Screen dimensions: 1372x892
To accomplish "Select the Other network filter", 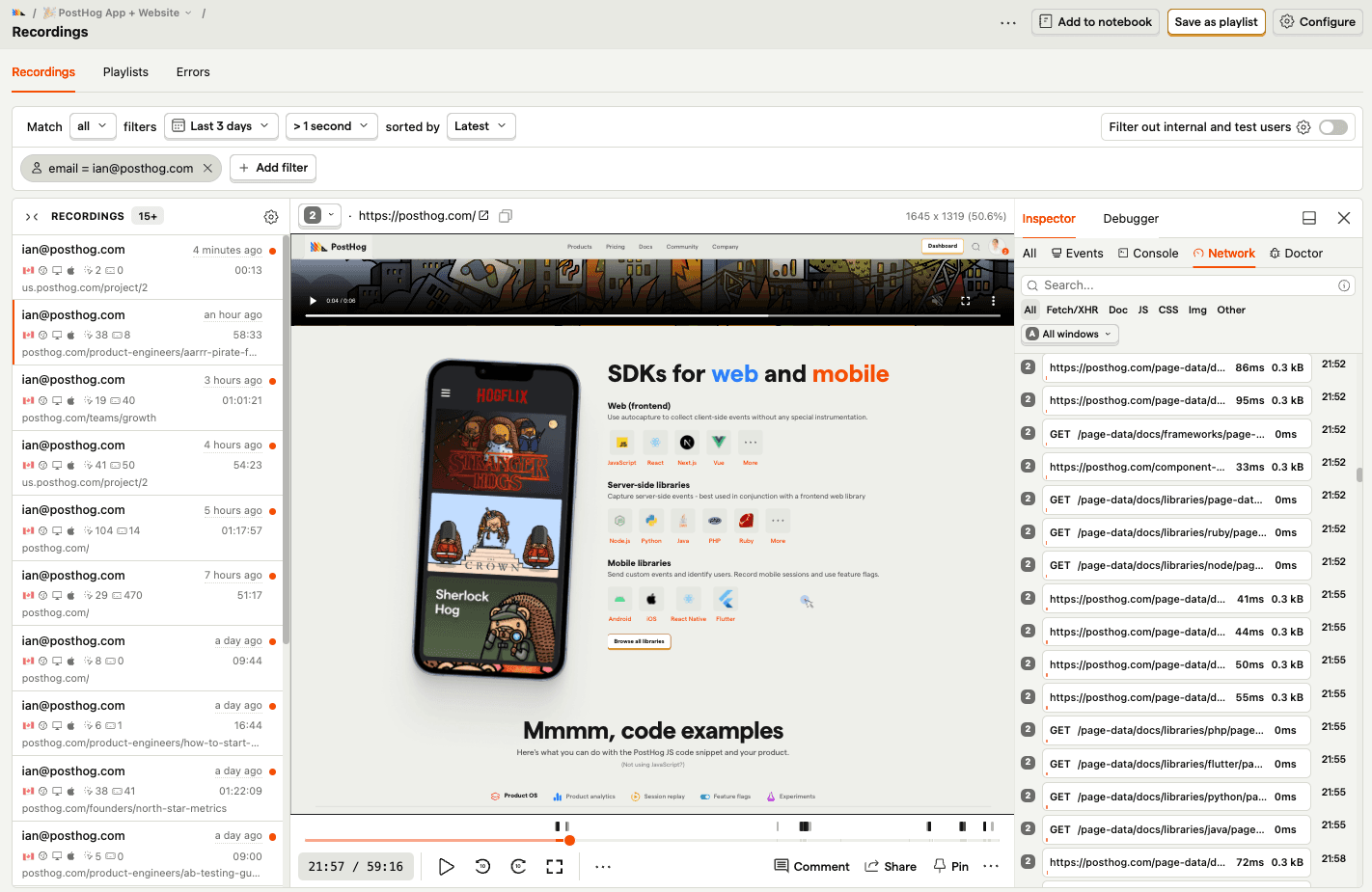I will pos(1231,311).
